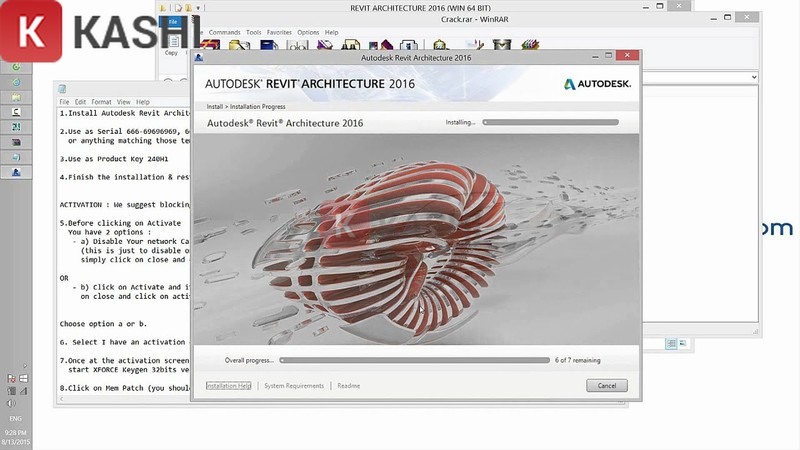Open the Commands menu in WinRAR

(x=224, y=32)
